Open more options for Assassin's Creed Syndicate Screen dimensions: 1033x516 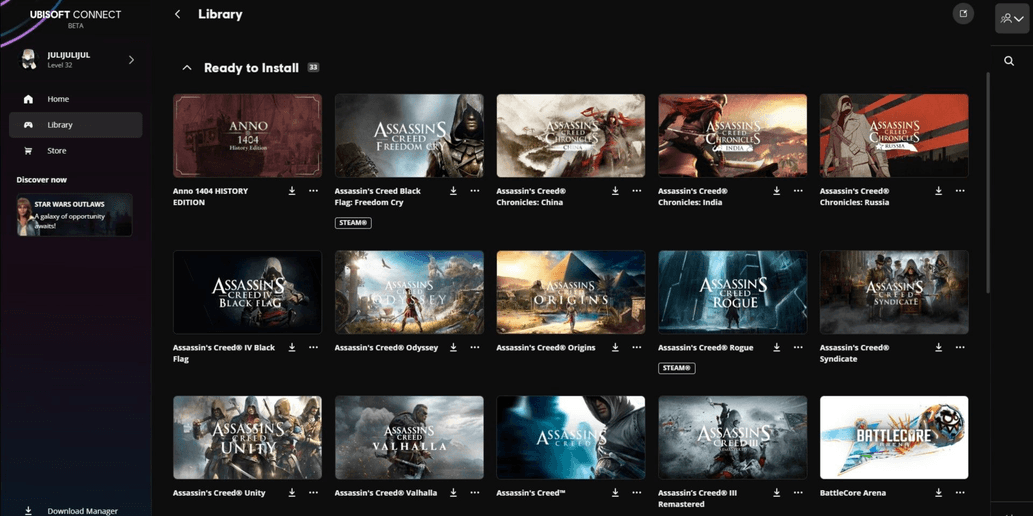[960, 347]
